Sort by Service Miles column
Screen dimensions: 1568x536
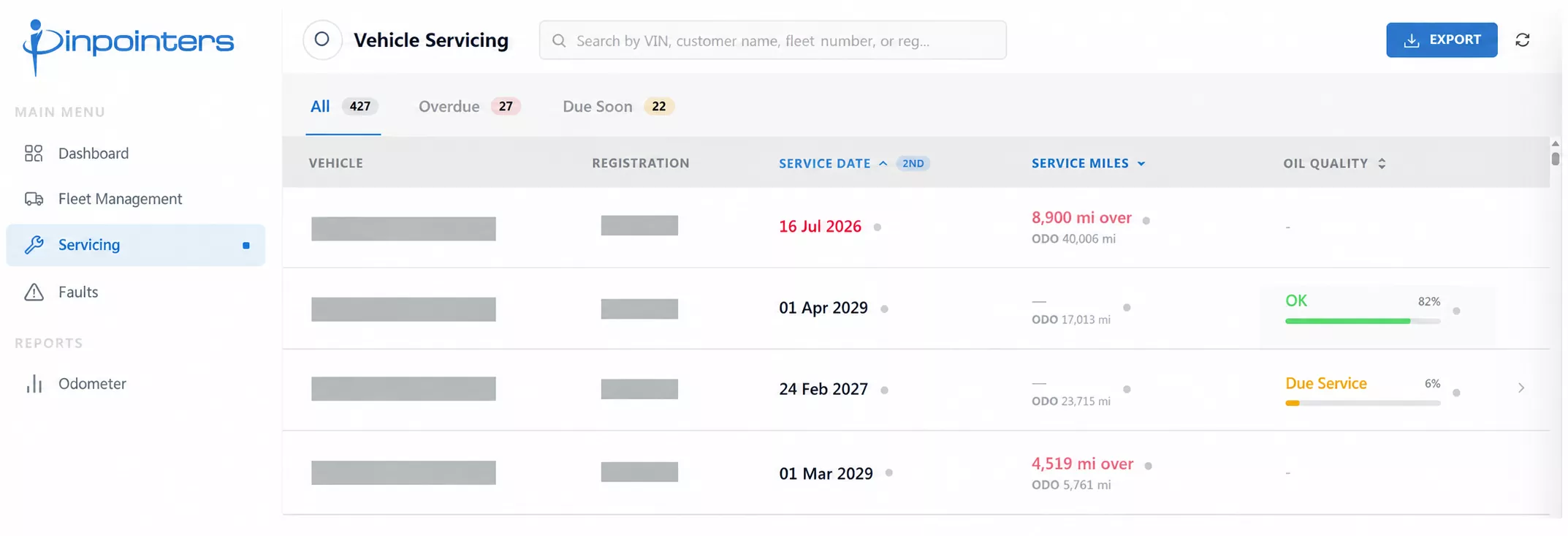[x=1088, y=164]
